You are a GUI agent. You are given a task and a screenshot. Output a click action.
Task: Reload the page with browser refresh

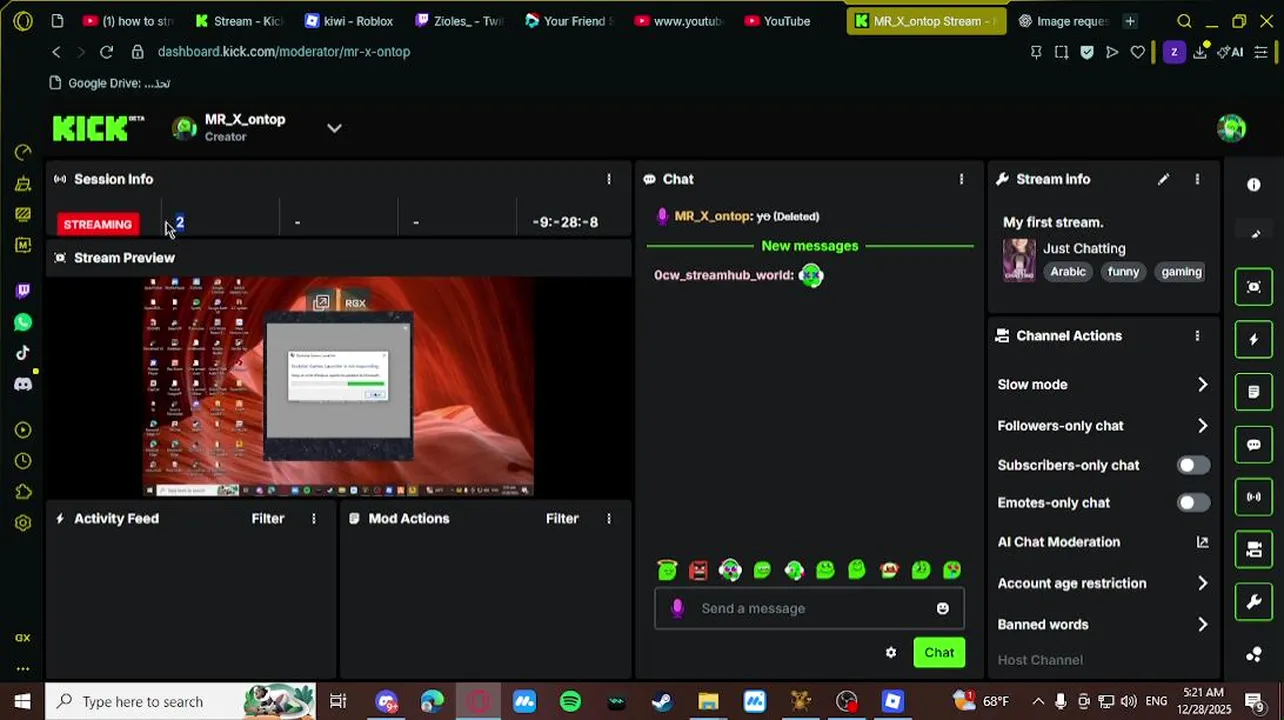coord(107,51)
